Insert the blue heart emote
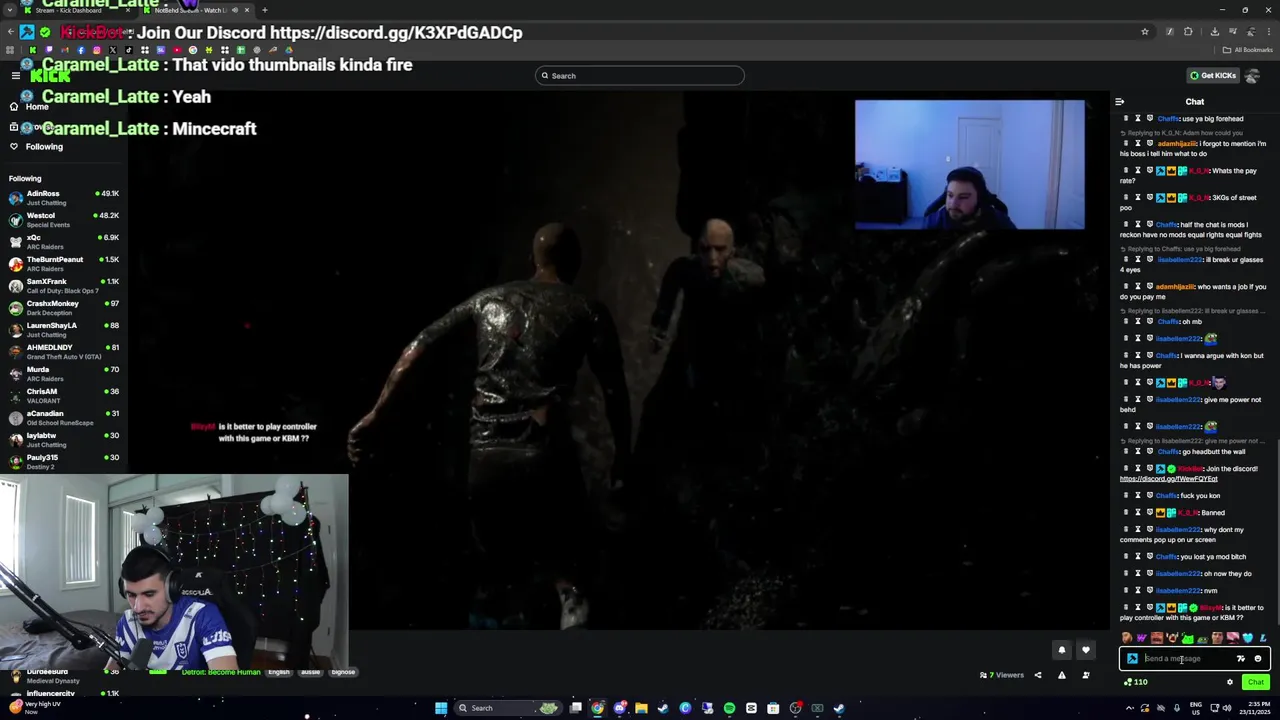The height and width of the screenshot is (720, 1280). tap(1248, 638)
